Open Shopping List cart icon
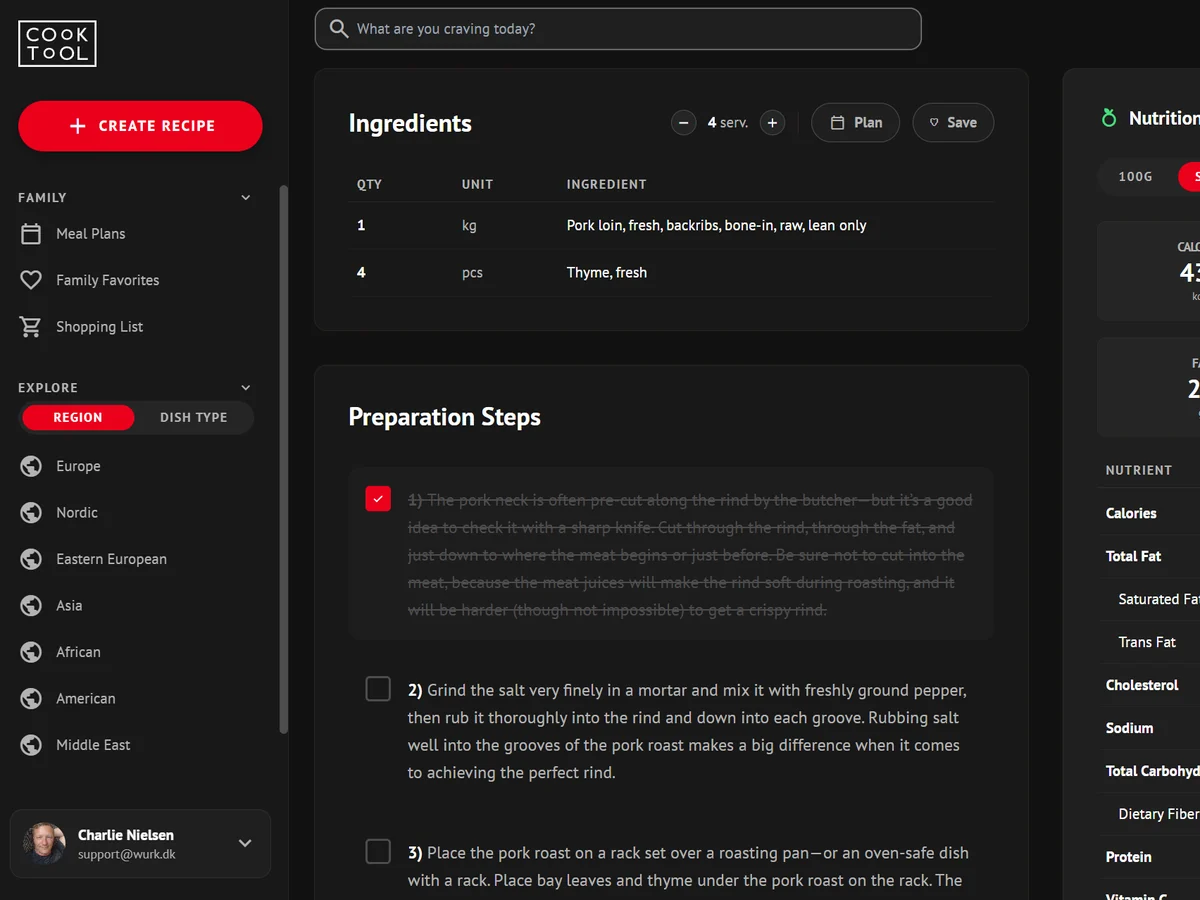Screen dimensions: 1200x900 (x=31, y=327)
